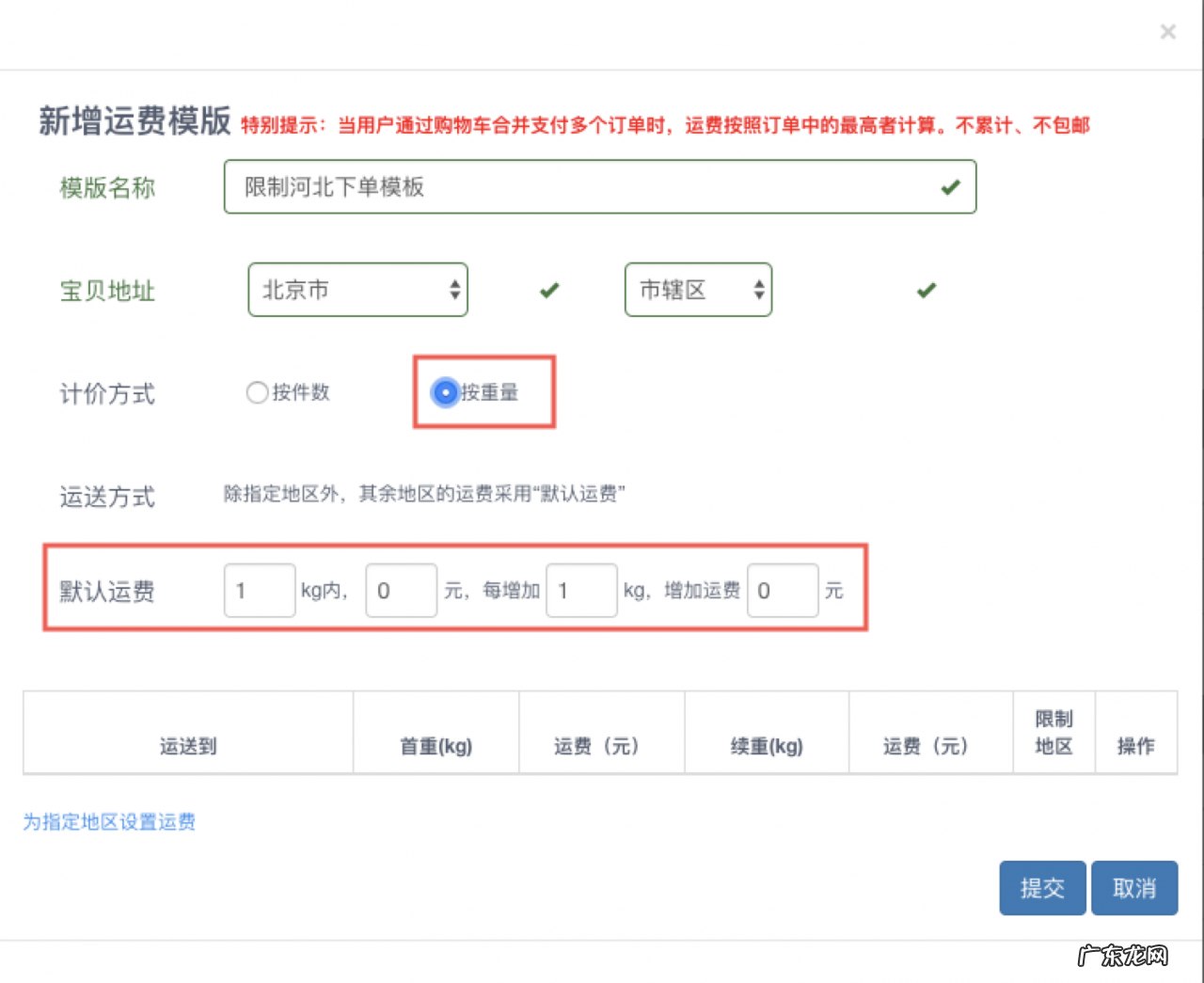Screen dimensions: 1204x983
Task: Click the 限制地区 column header
Action: point(1053,733)
